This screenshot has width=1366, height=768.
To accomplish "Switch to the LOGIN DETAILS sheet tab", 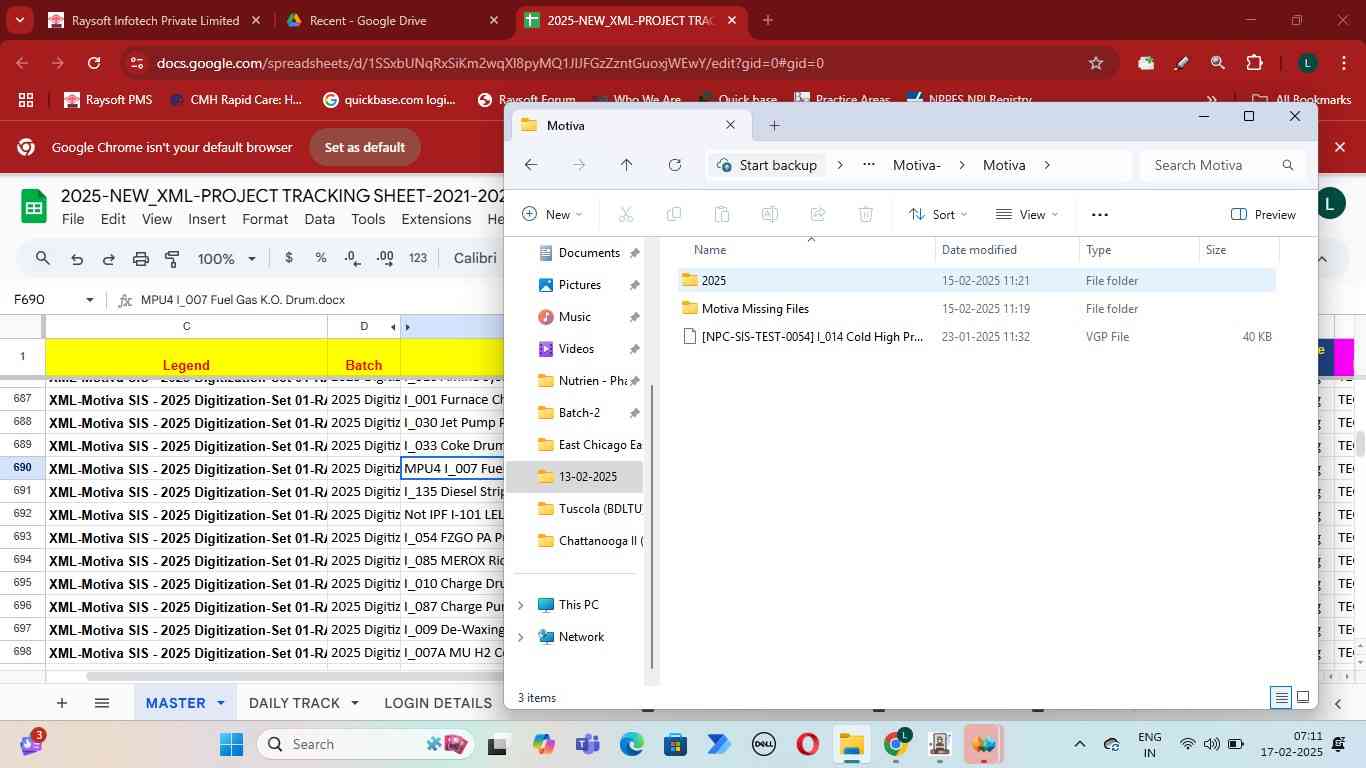I will click(438, 703).
